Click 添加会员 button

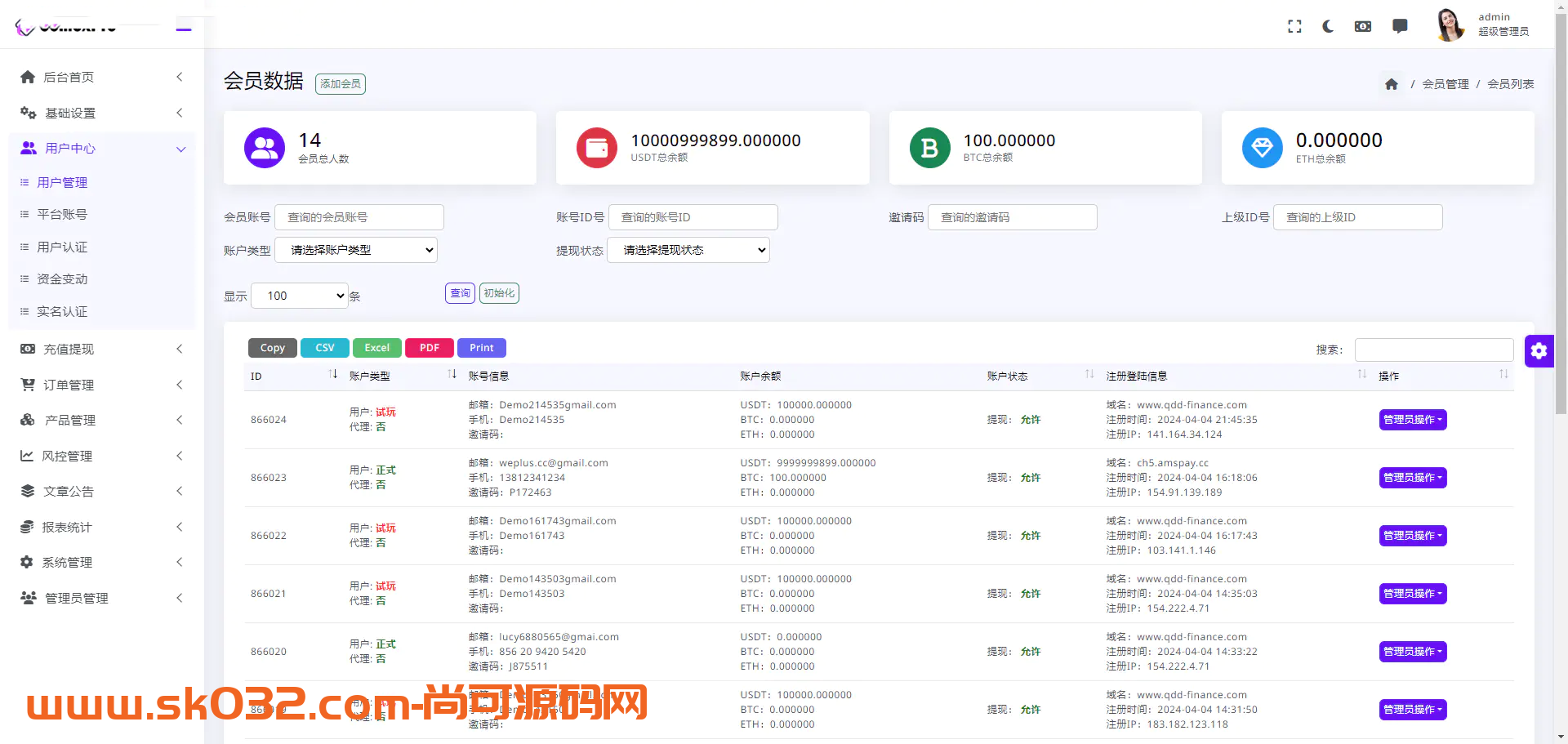click(341, 84)
